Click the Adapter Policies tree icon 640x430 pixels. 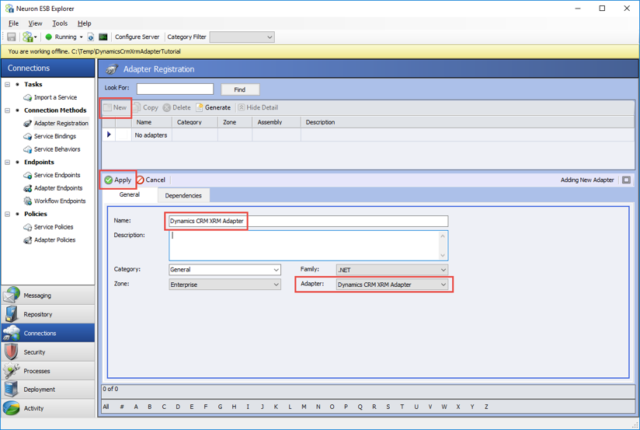(28, 240)
